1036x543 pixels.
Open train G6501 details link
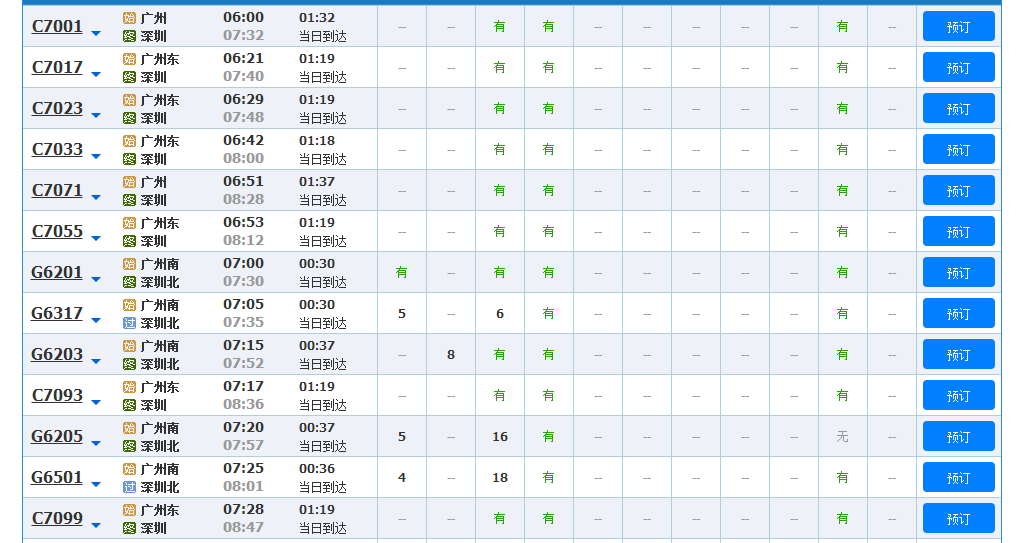(57, 477)
